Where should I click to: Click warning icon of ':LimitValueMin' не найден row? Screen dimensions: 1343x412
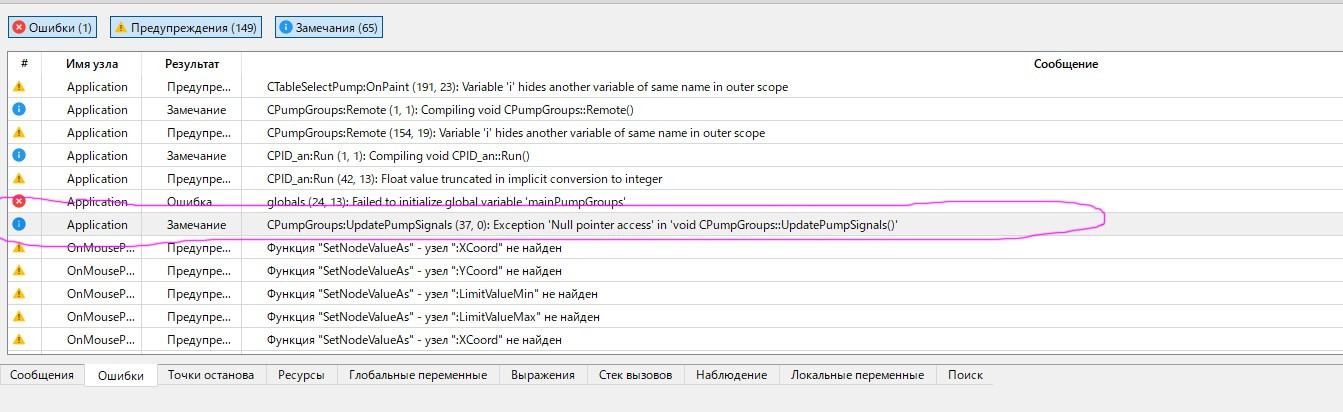pyautogui.click(x=19, y=294)
